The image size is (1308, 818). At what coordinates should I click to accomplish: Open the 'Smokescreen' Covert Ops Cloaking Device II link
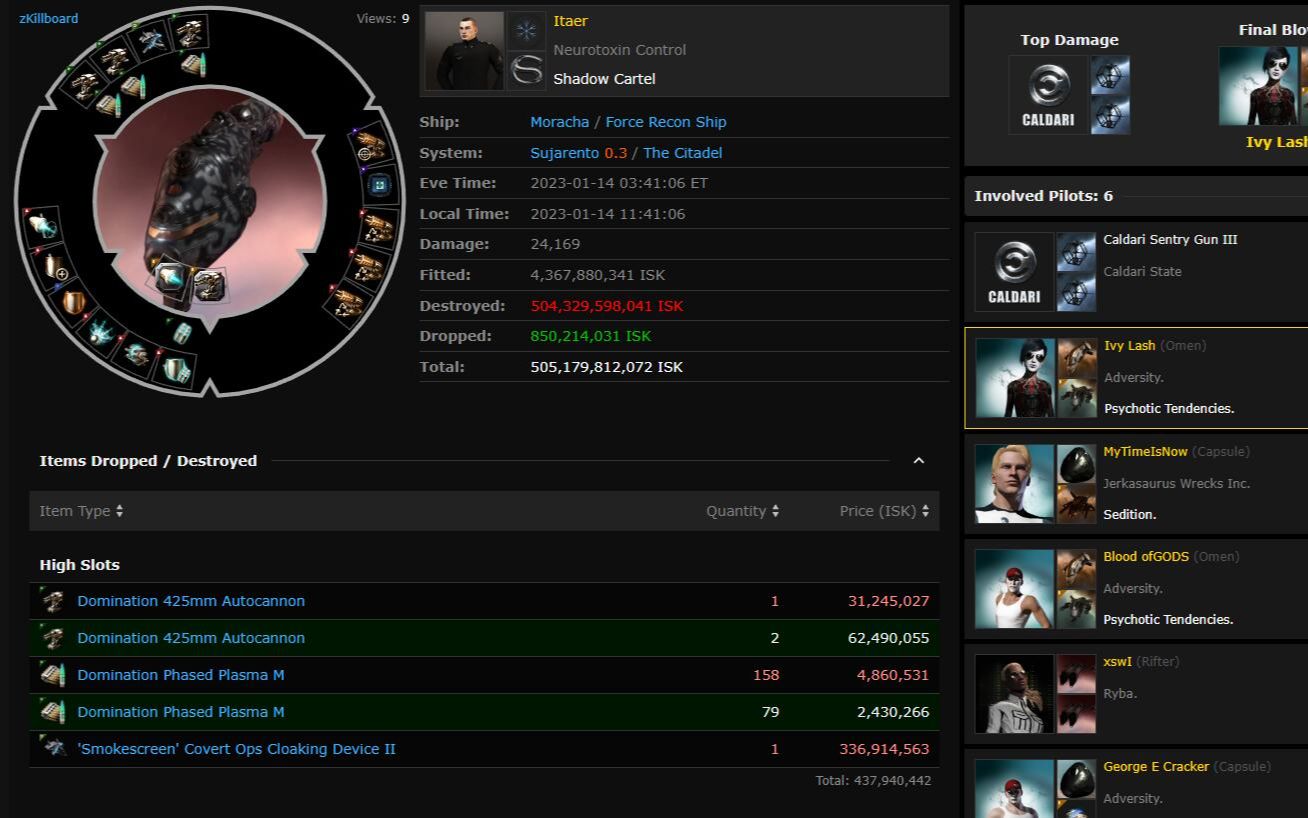[237, 749]
